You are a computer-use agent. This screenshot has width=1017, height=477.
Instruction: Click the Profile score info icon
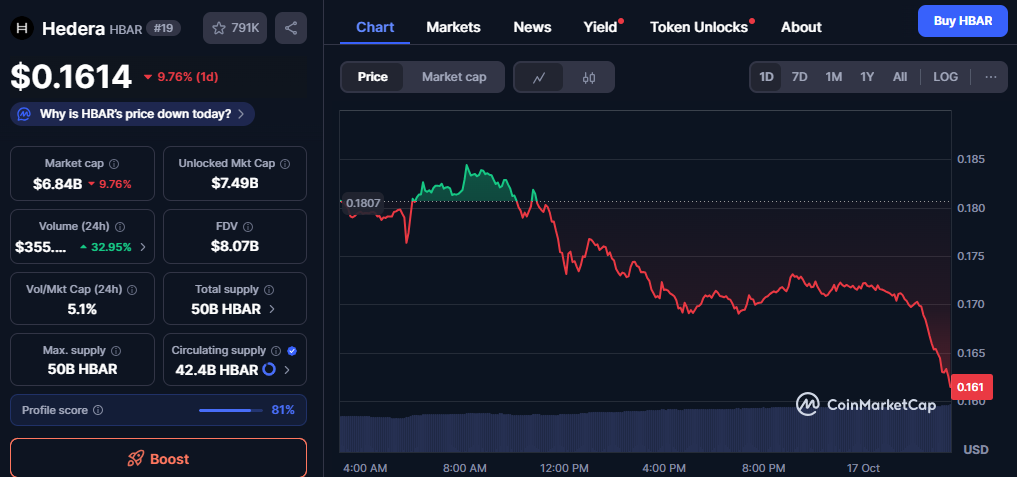98,410
